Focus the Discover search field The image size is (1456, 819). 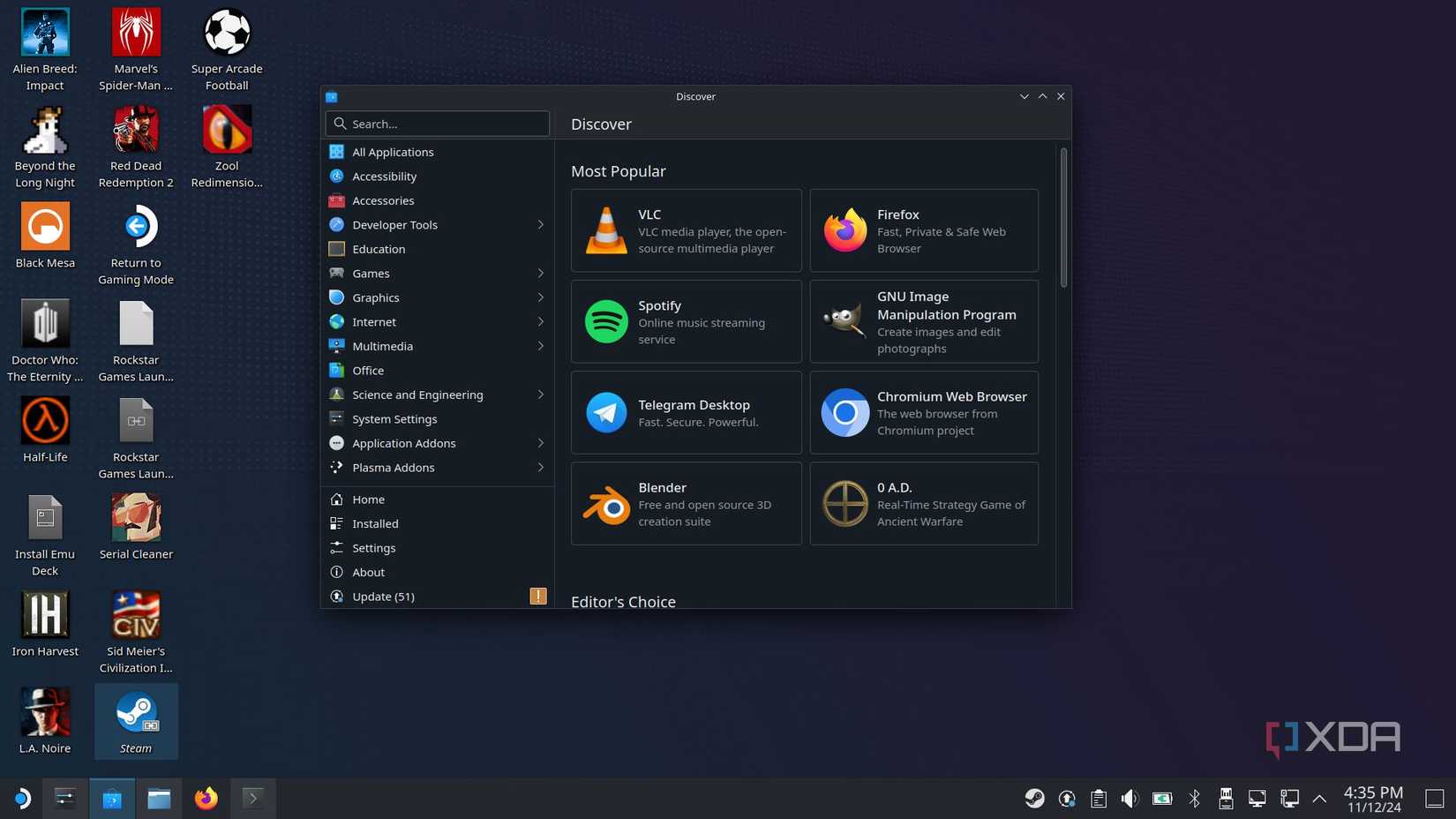437,124
